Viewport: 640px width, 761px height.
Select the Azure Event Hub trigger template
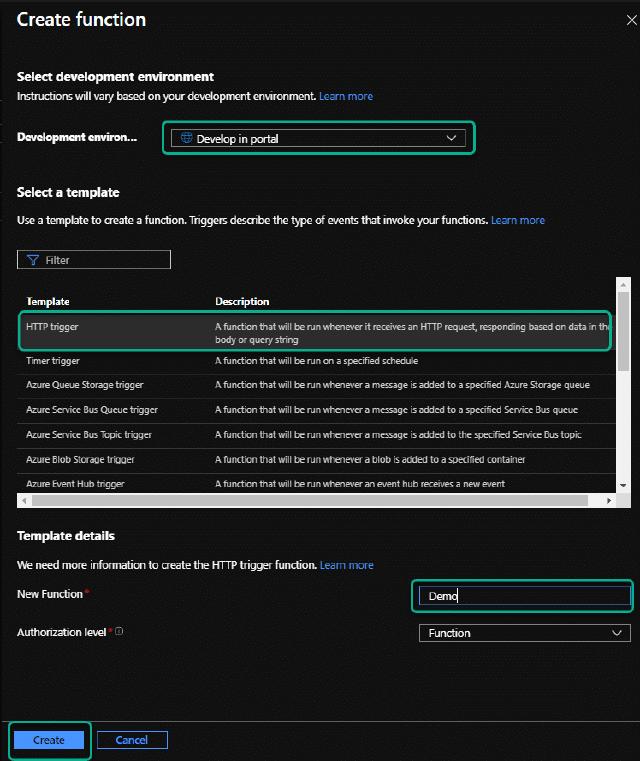(76, 484)
